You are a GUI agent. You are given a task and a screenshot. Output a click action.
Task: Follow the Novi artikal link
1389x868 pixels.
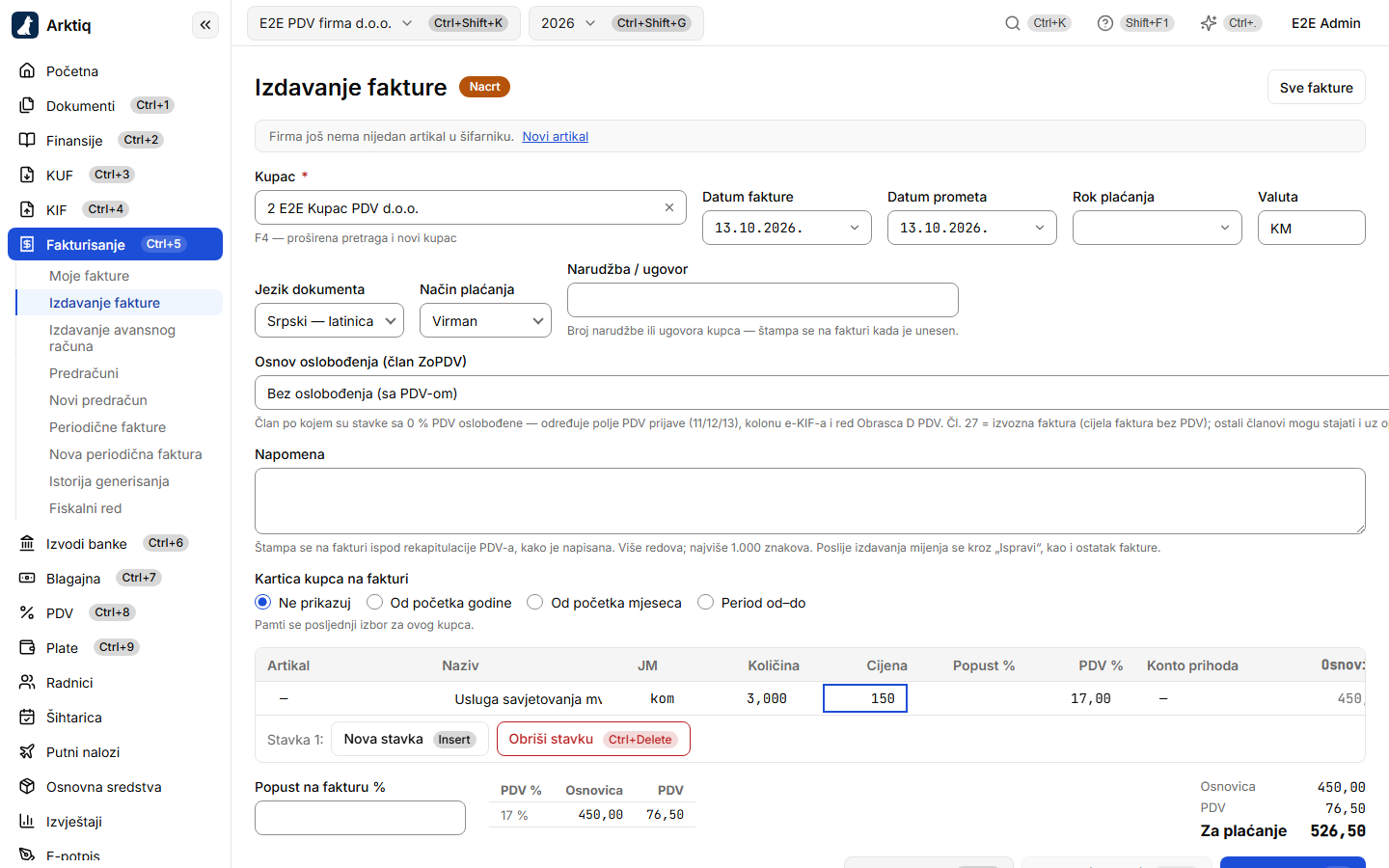[x=556, y=136]
